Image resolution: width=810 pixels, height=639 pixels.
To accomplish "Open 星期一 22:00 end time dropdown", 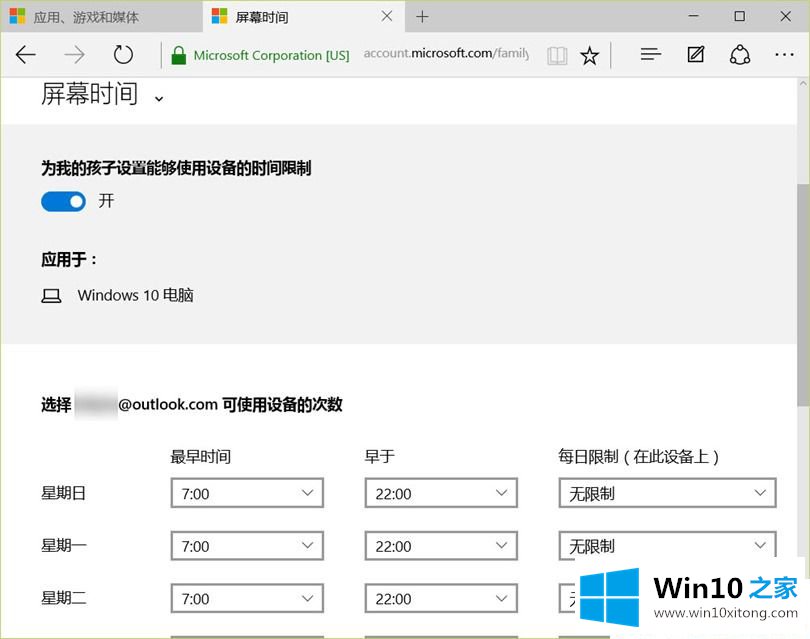I will [441, 546].
